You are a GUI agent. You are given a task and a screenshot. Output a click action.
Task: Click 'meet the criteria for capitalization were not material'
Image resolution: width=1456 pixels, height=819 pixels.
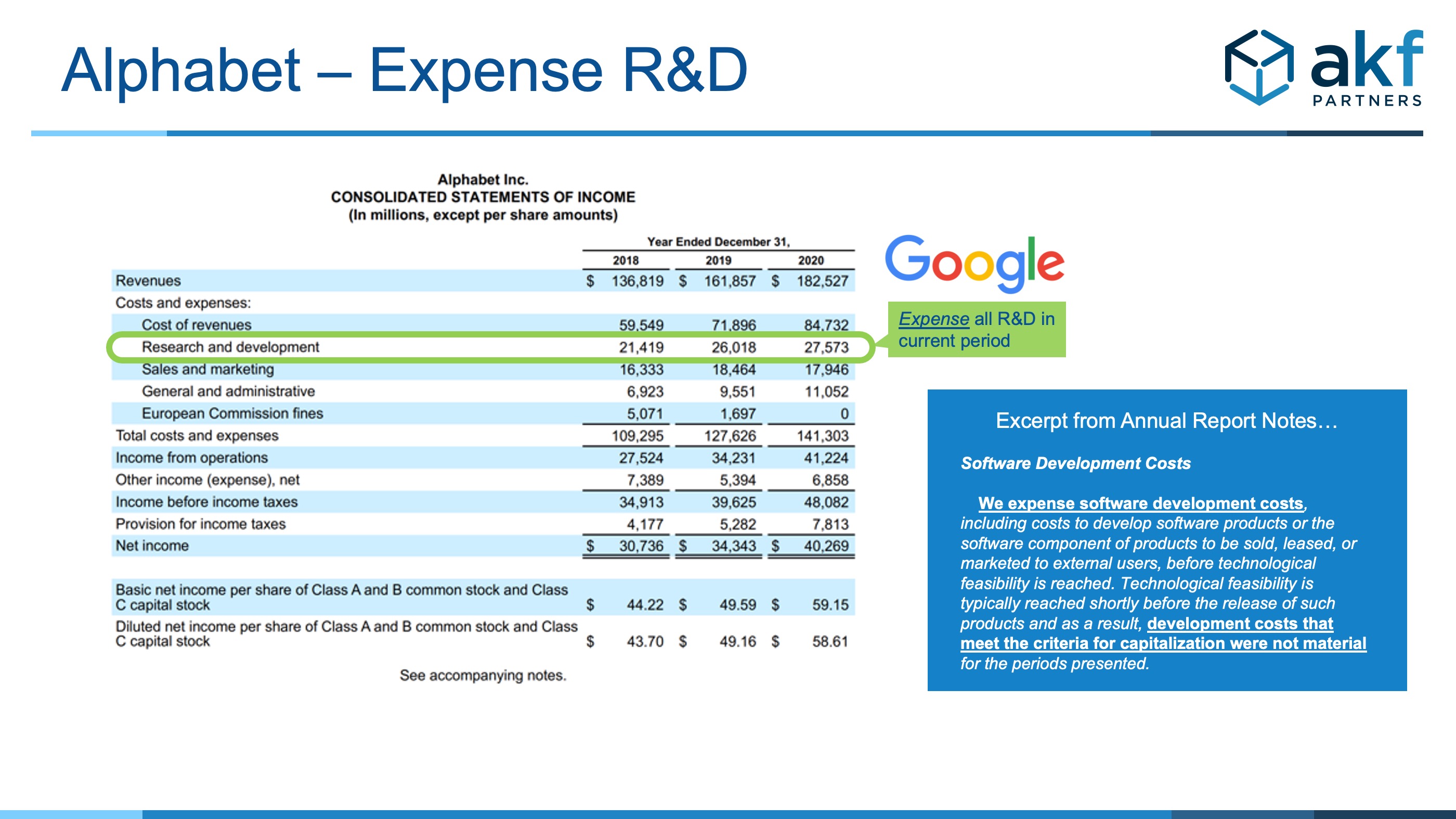pyautogui.click(x=1163, y=643)
